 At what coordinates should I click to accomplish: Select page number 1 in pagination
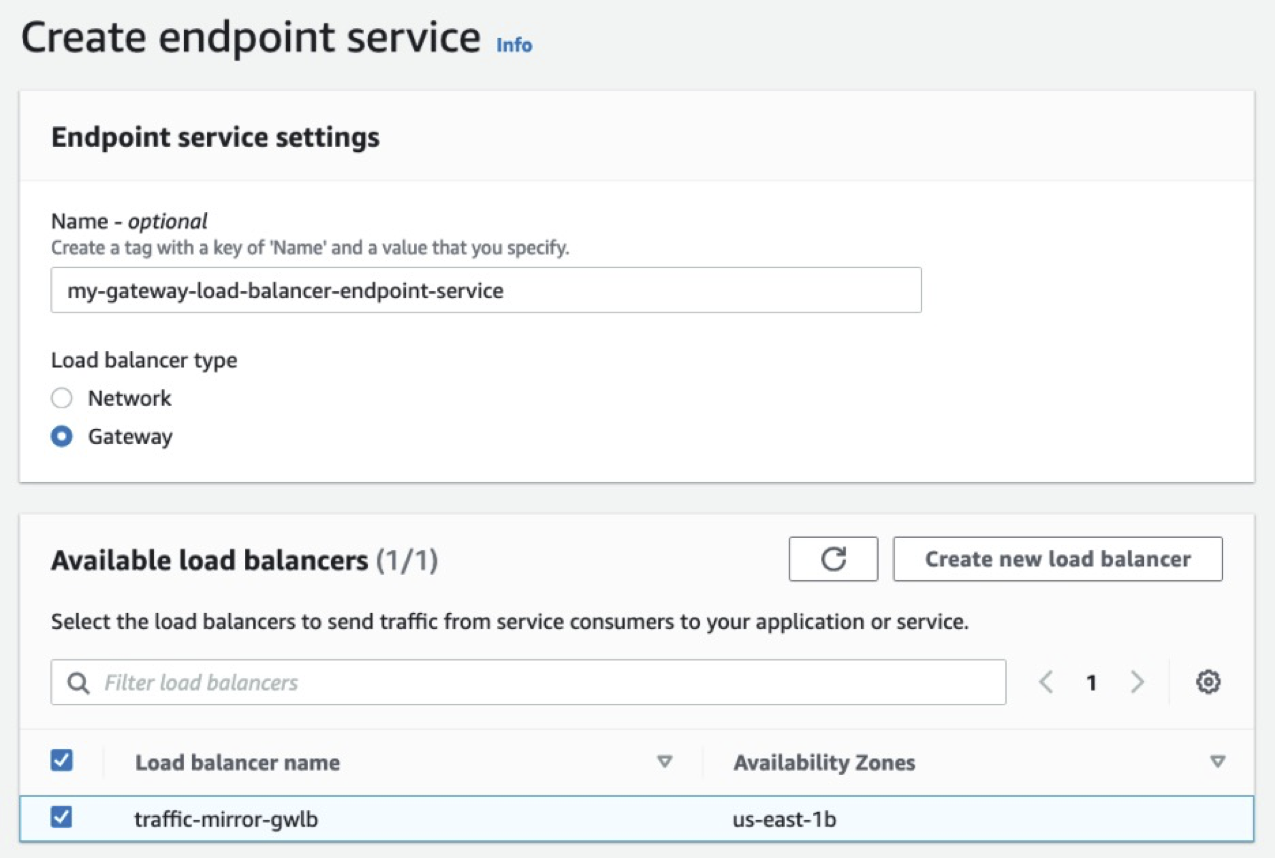[x=1092, y=682]
